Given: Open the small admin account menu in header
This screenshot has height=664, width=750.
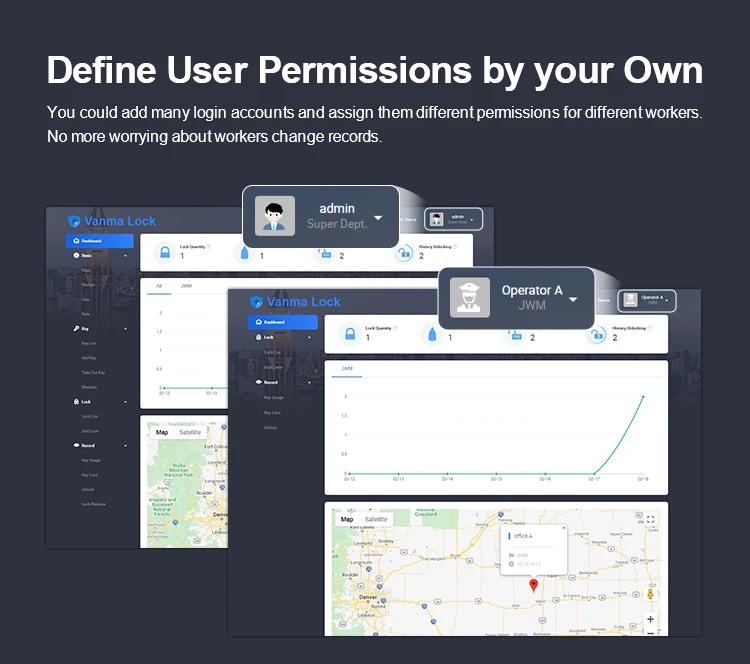Looking at the screenshot, I should tap(453, 220).
